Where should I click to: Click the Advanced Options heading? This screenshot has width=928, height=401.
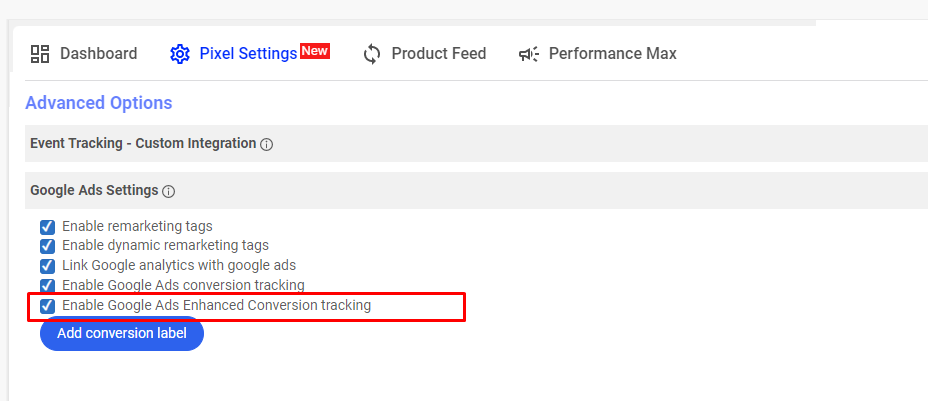pos(99,103)
